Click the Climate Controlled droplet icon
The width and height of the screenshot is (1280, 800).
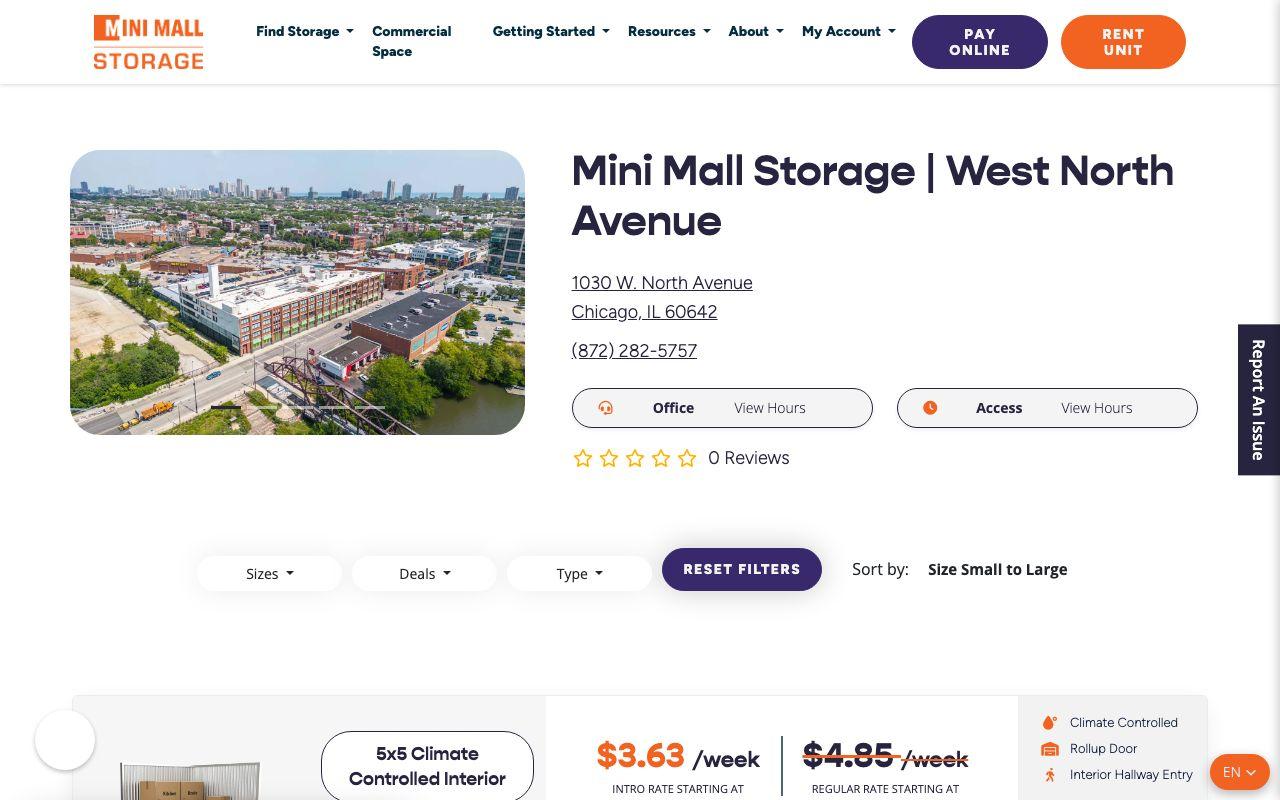click(1049, 723)
